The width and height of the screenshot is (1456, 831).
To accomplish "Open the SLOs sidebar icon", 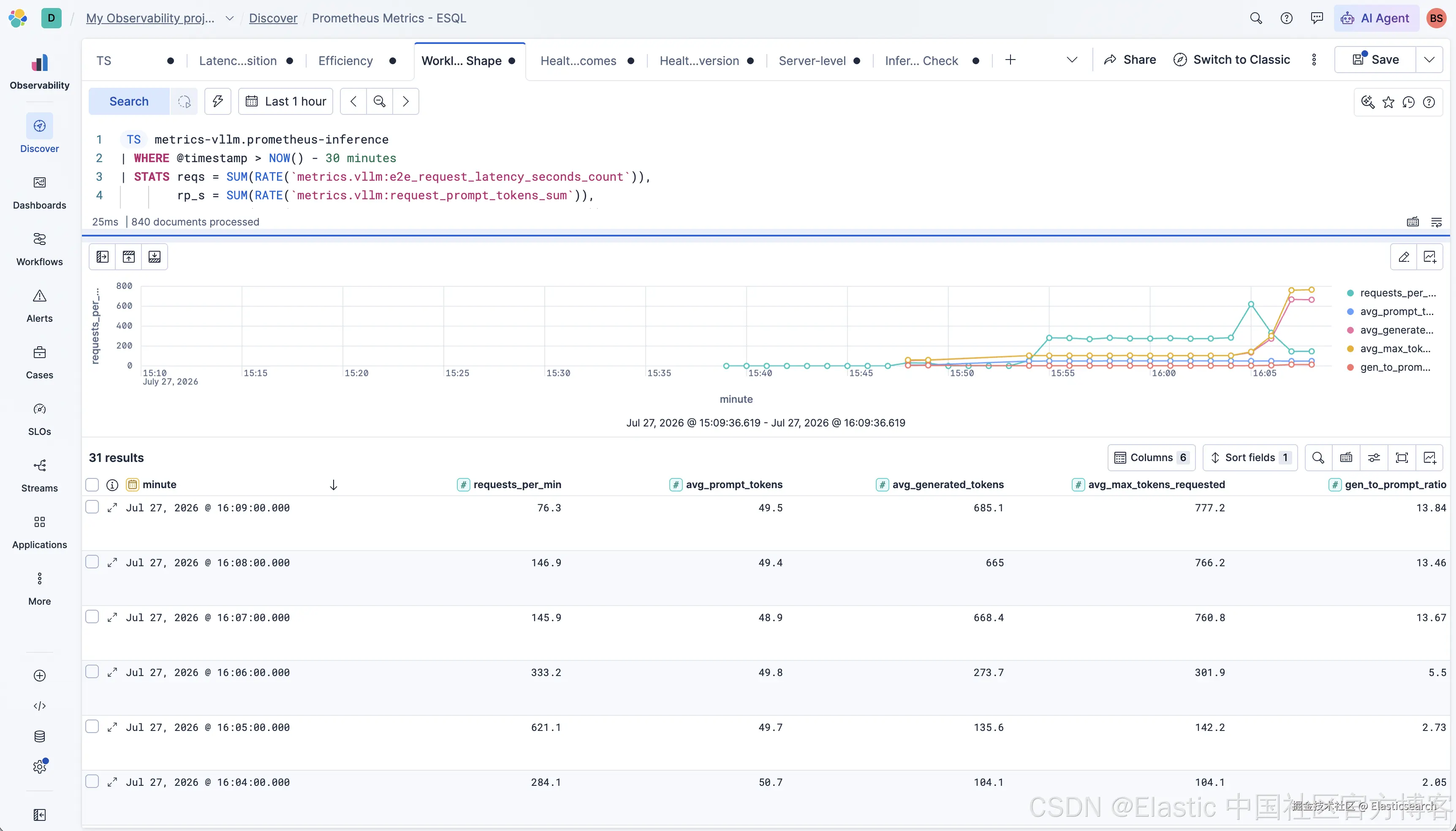I will point(39,409).
